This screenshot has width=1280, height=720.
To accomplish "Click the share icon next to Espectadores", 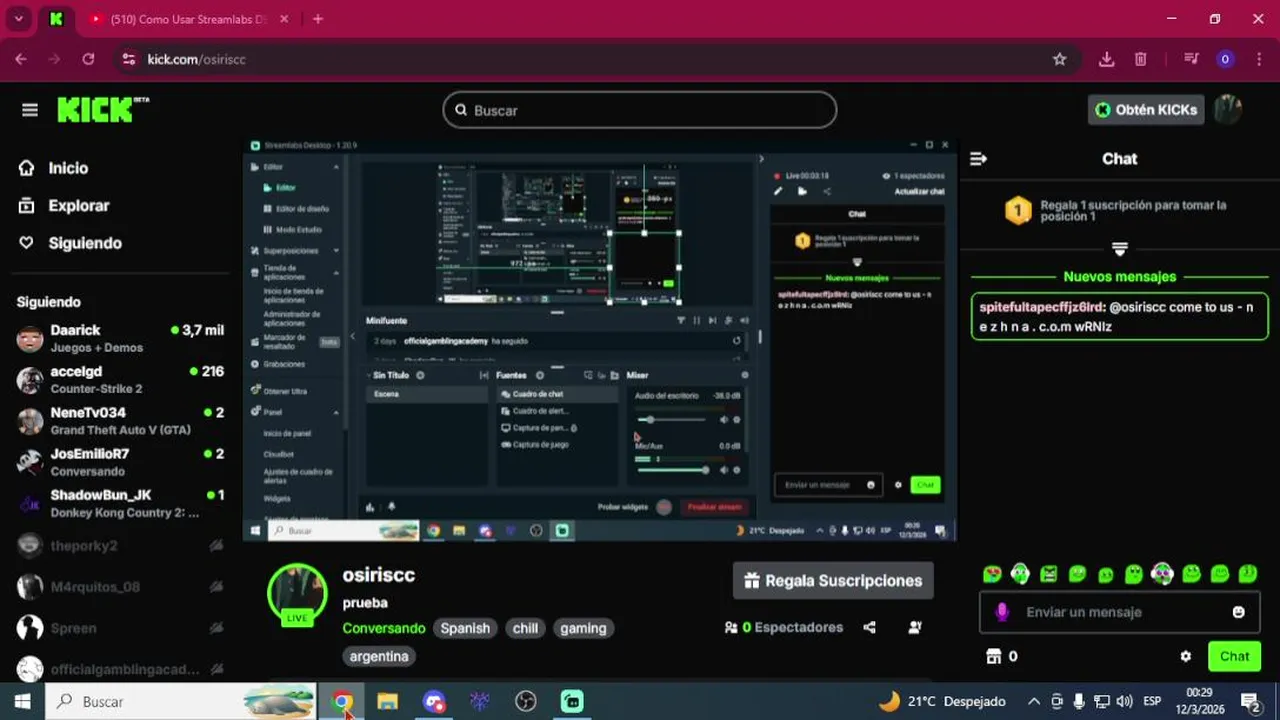I will click(x=869, y=627).
